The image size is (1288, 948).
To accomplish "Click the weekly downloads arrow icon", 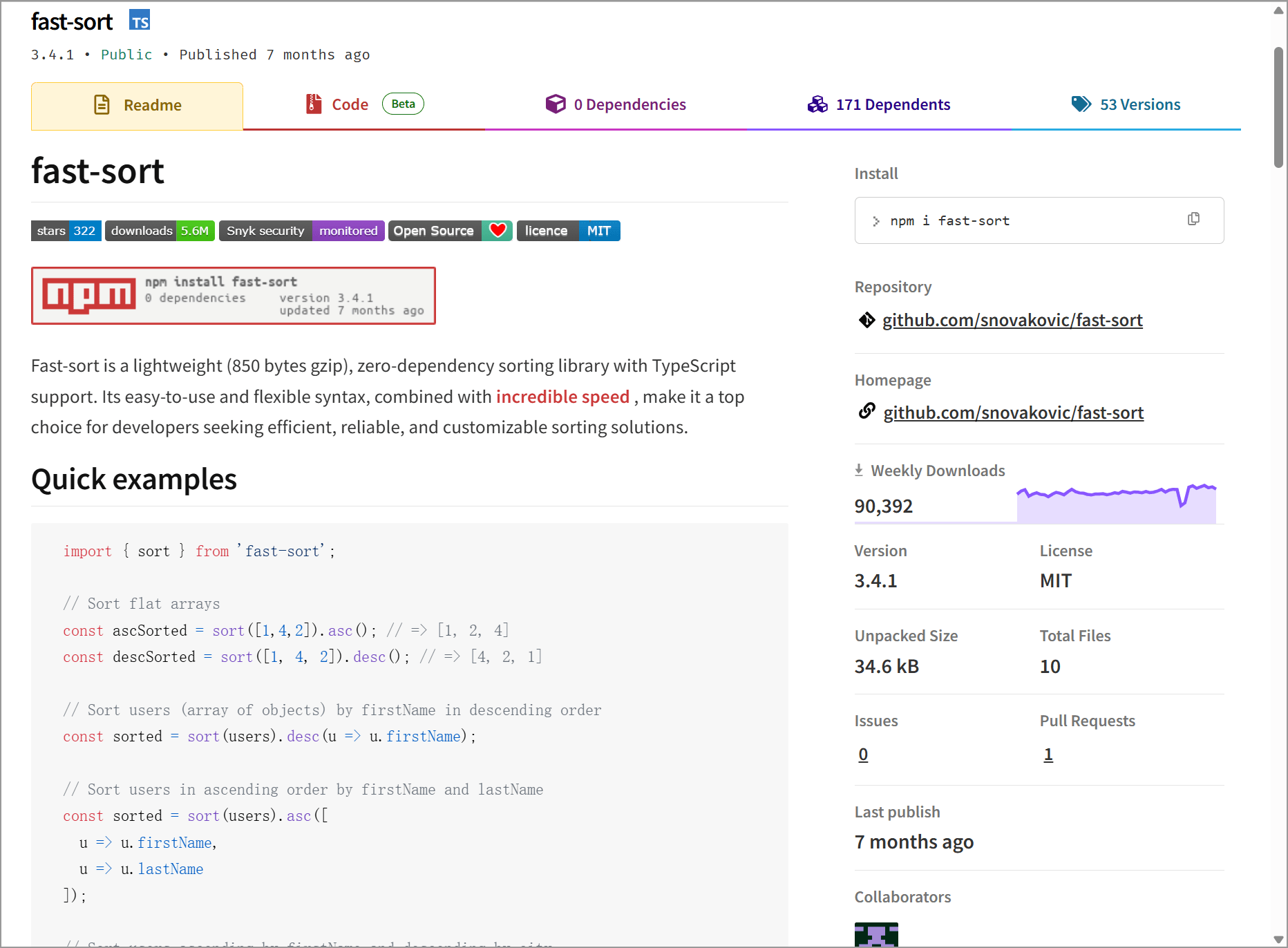I will click(x=859, y=471).
